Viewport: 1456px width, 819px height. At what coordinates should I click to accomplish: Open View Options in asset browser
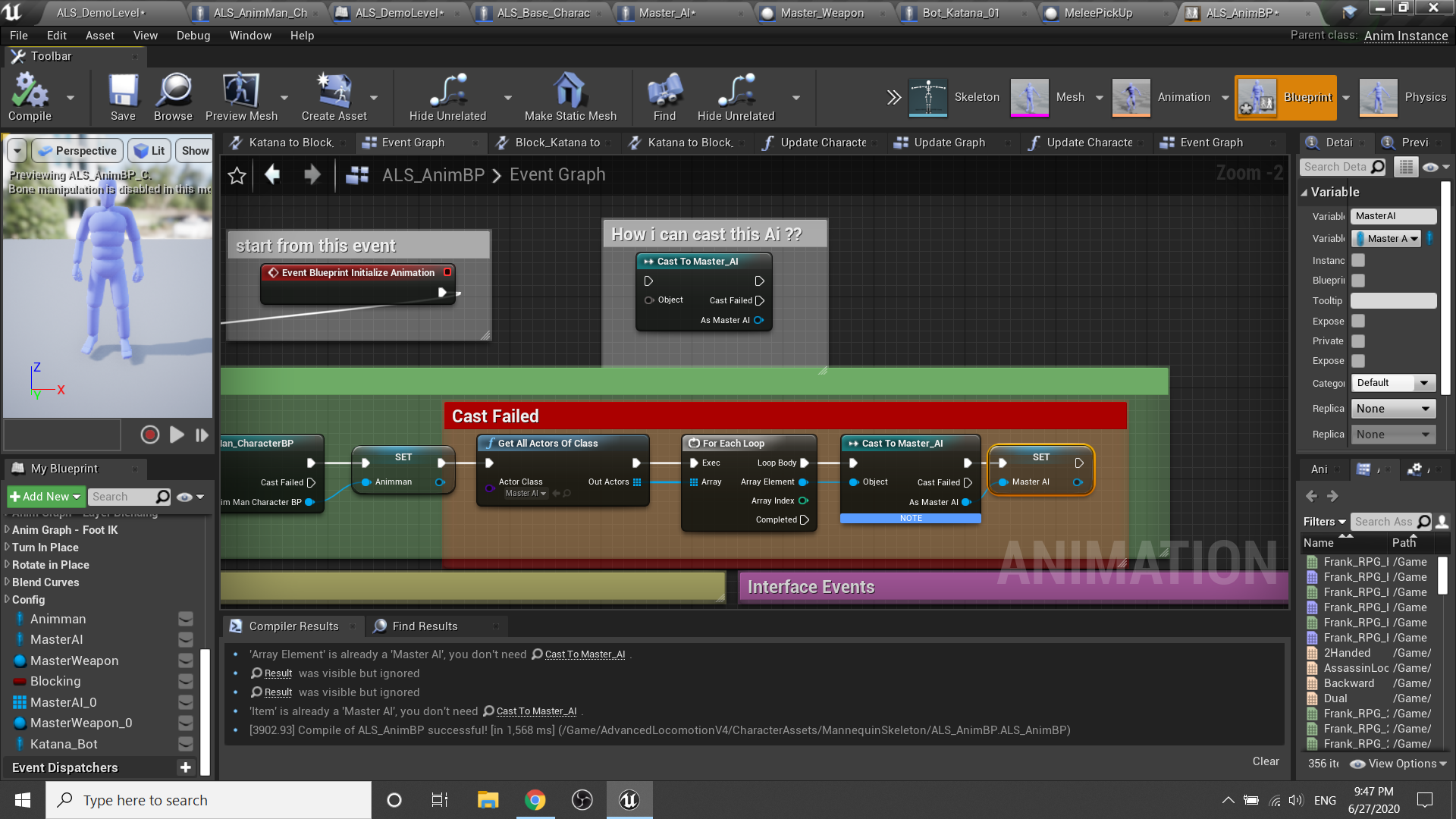[x=1399, y=764]
